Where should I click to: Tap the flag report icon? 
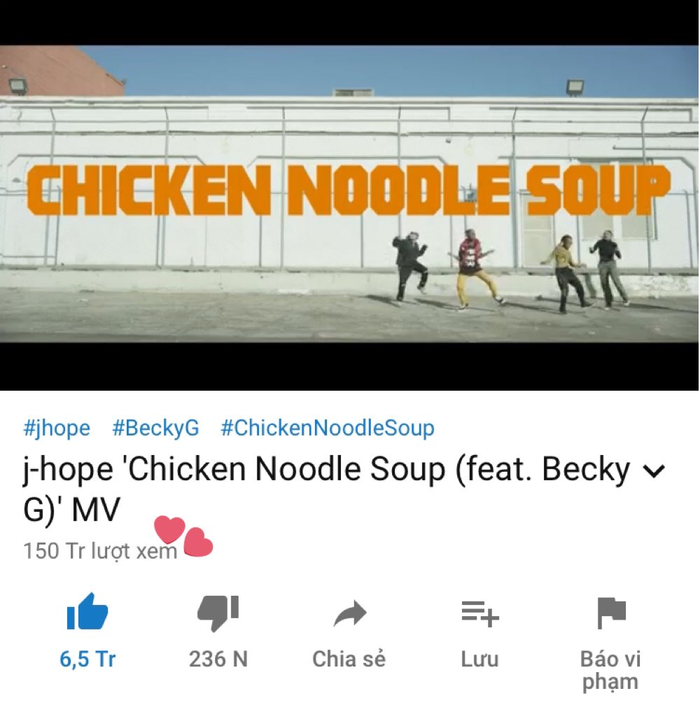tap(611, 613)
